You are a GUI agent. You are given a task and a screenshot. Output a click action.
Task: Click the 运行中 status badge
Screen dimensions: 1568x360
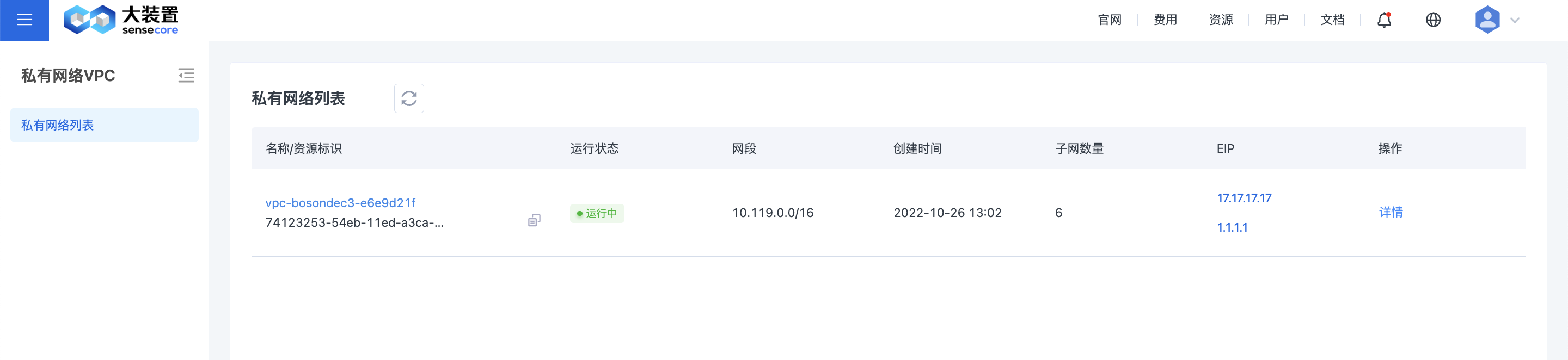click(597, 214)
